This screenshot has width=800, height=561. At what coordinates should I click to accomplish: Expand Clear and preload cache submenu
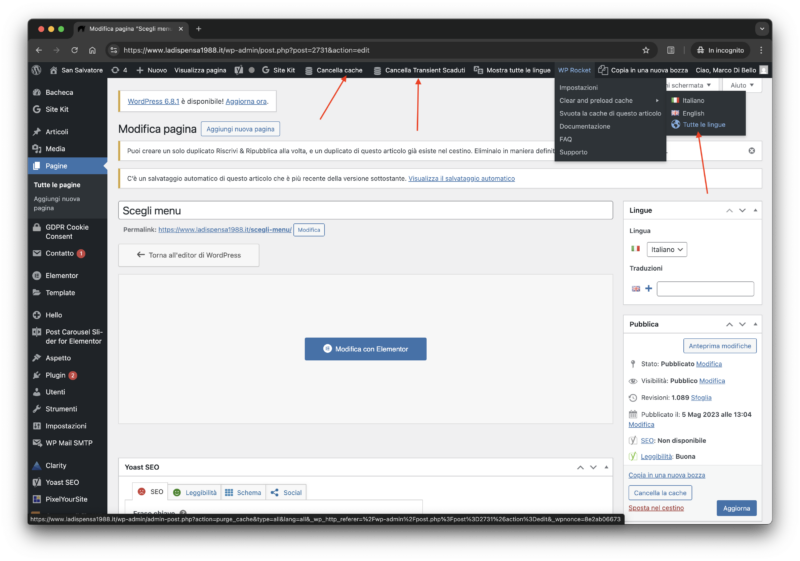[610, 100]
